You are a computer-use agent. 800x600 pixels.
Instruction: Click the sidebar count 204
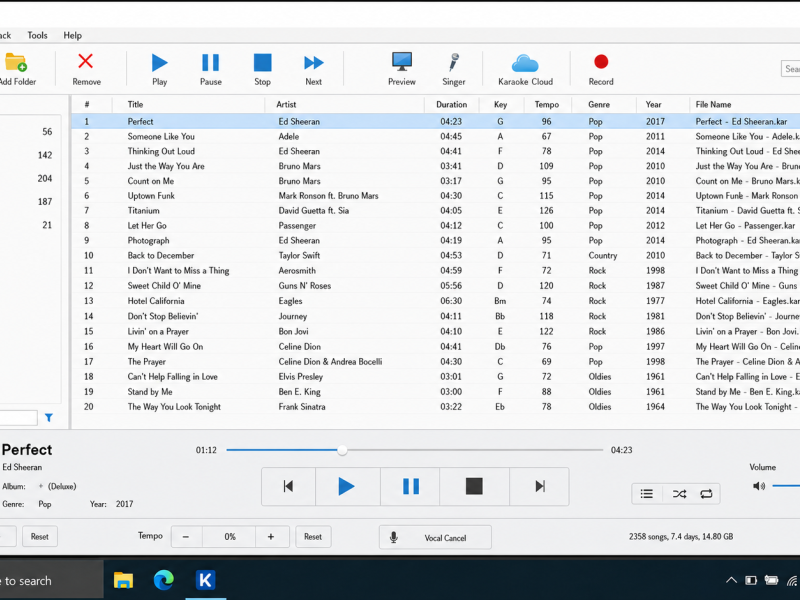pos(45,179)
